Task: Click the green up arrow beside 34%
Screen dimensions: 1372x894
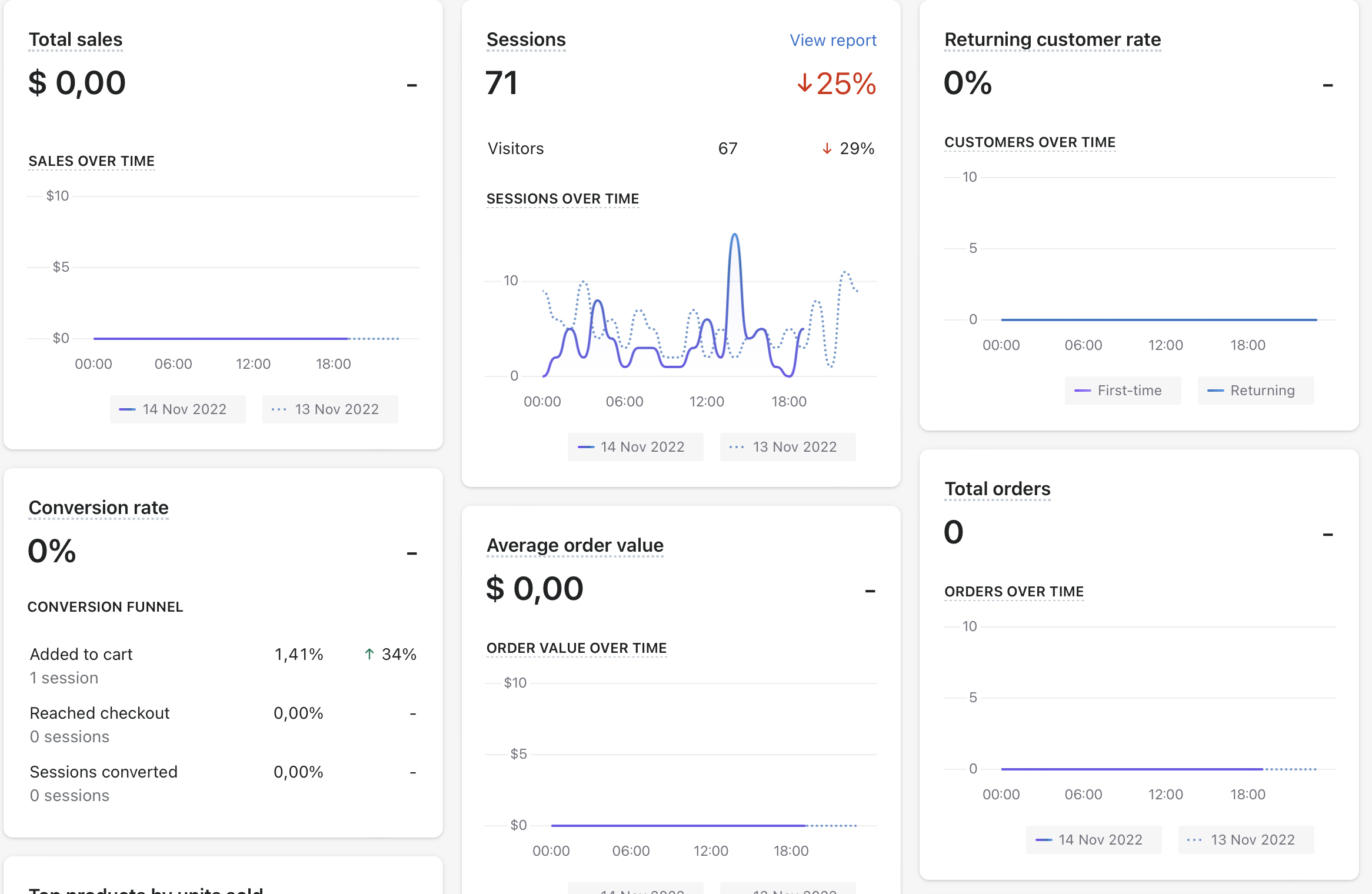Action: pyautogui.click(x=369, y=654)
